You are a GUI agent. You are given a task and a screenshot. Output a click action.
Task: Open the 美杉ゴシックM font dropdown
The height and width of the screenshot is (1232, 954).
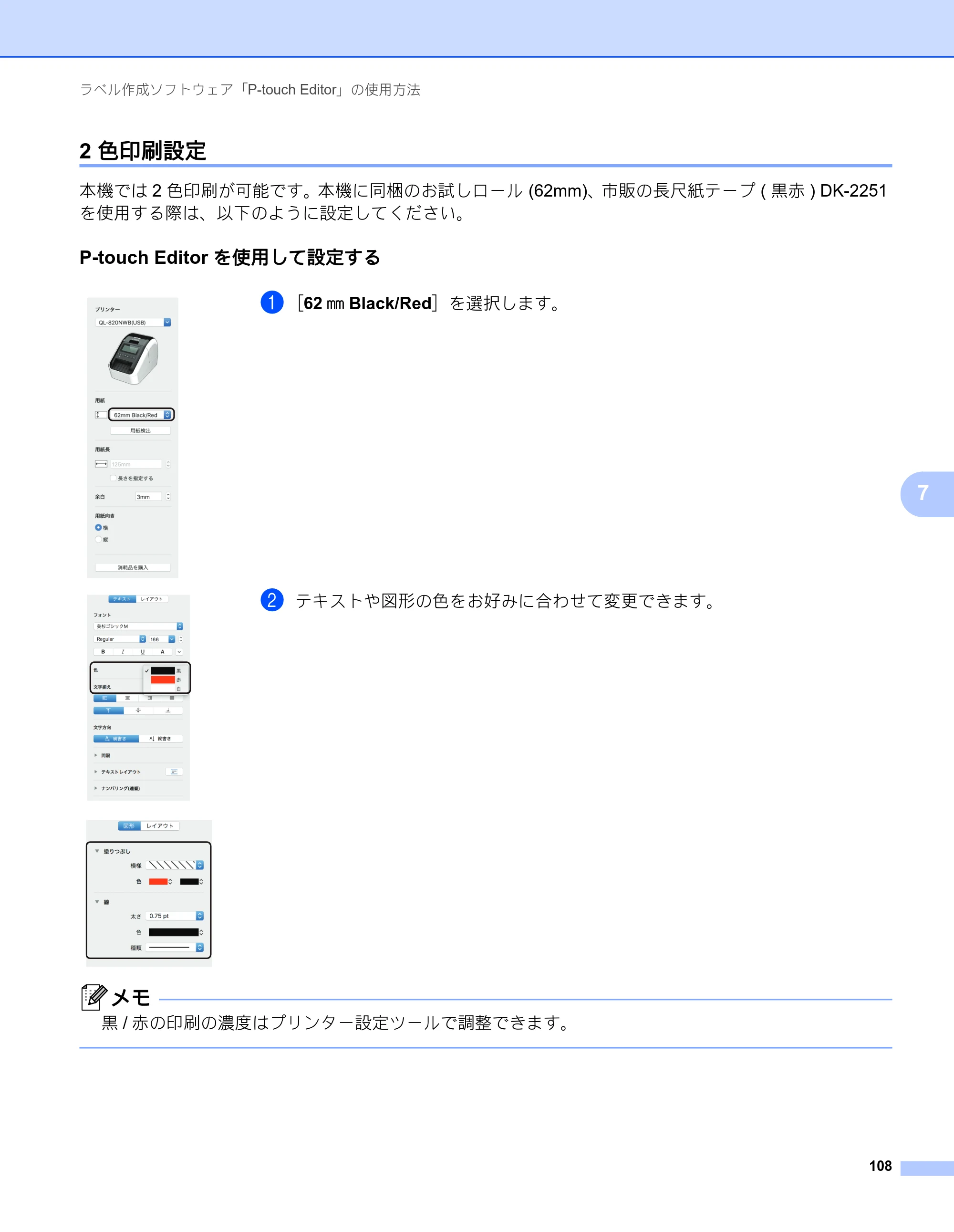click(138, 626)
